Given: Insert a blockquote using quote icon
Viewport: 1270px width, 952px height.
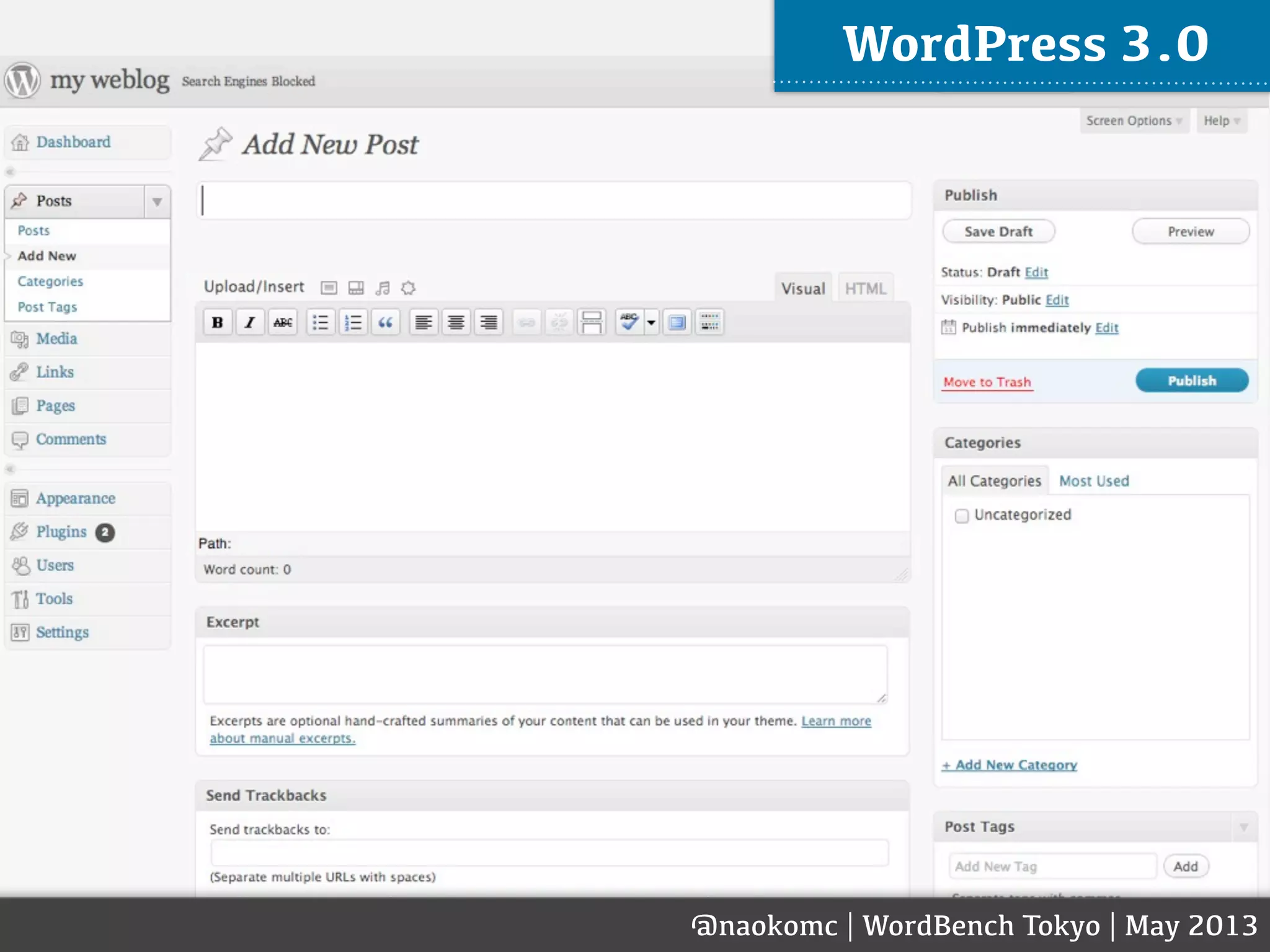Looking at the screenshot, I should (x=385, y=322).
